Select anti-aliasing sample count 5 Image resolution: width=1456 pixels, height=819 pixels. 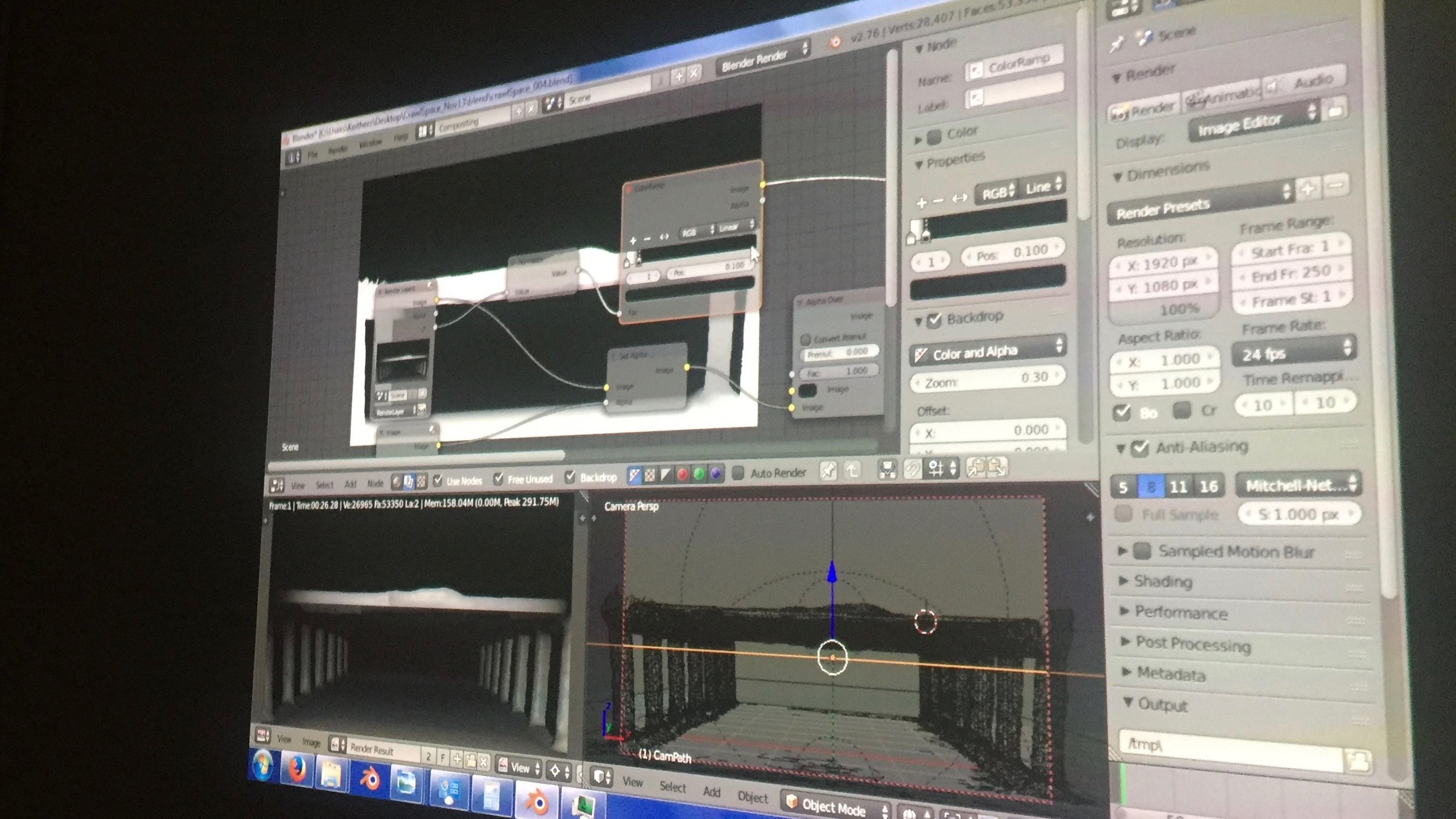click(1123, 487)
